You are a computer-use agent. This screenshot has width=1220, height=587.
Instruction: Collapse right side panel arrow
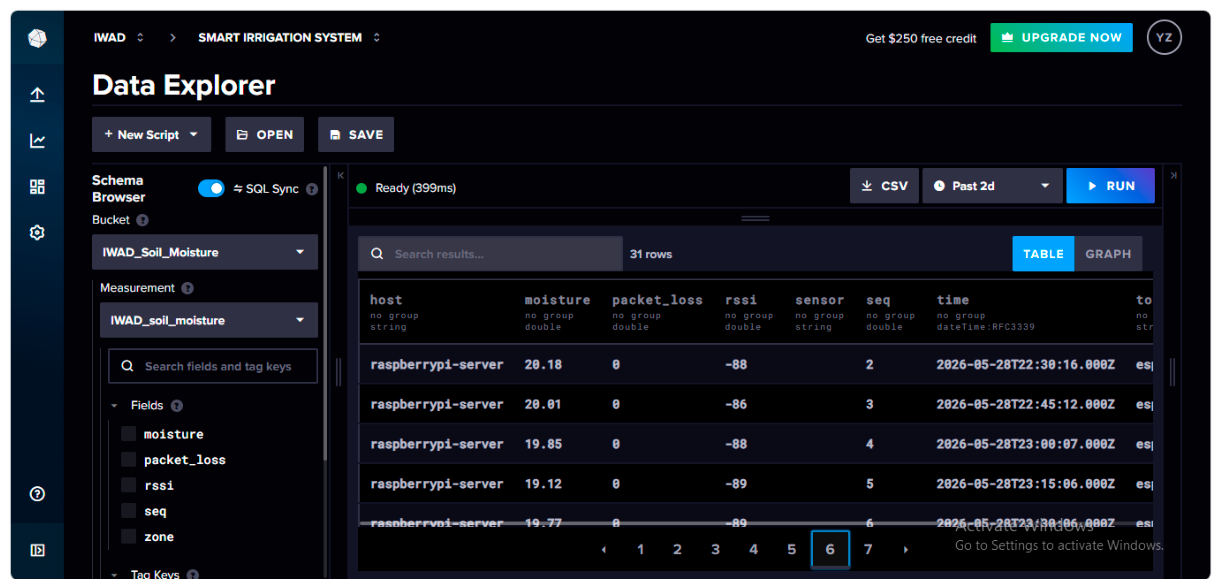(x=1174, y=175)
